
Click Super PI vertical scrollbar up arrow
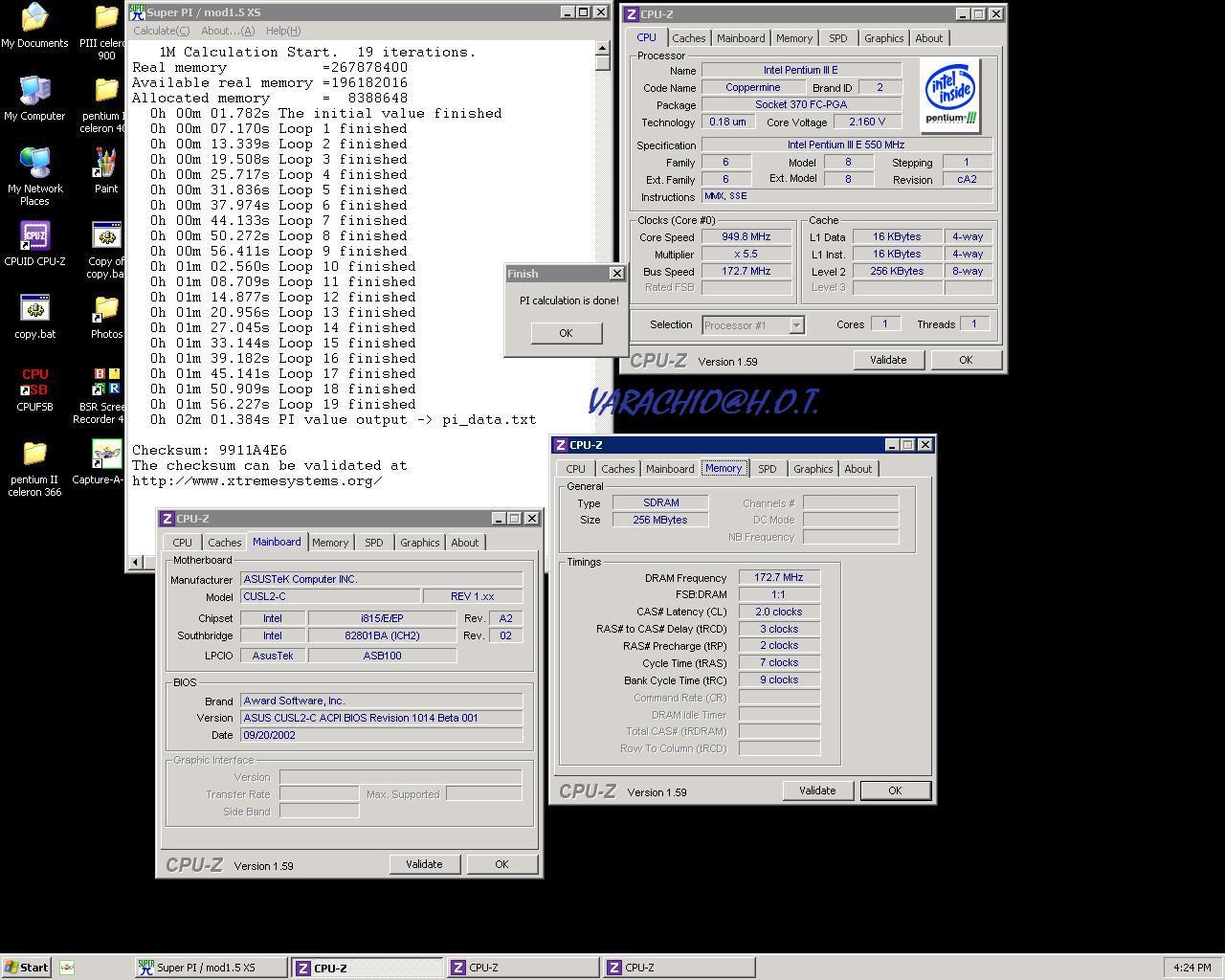click(602, 48)
